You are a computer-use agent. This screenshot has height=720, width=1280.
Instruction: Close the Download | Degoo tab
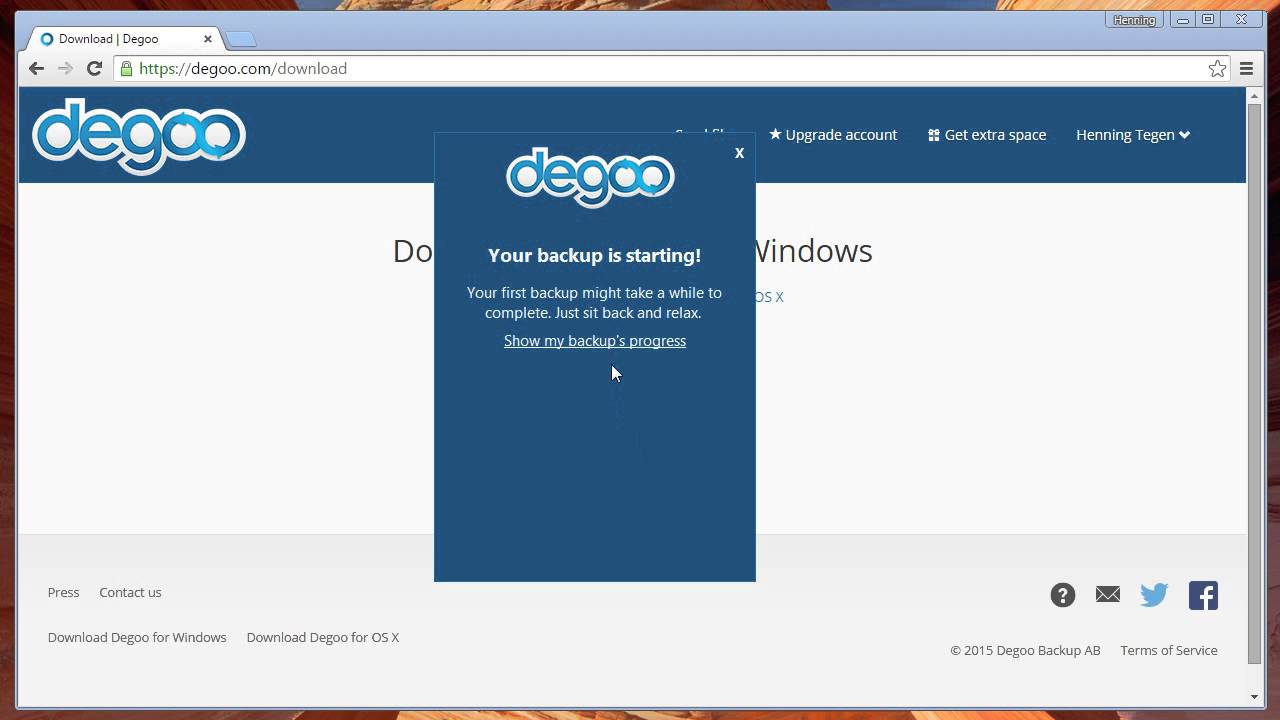click(208, 39)
